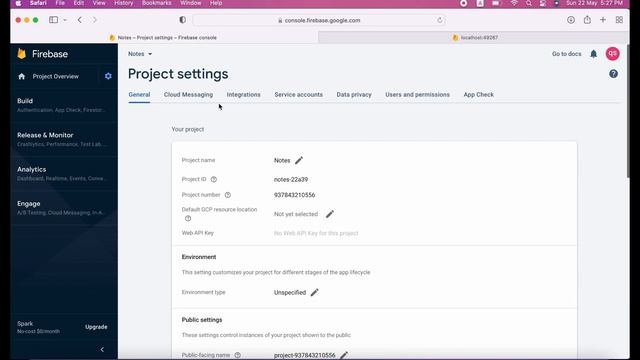Edit public-facing name pencil icon
The image size is (640, 360).
pyautogui.click(x=344, y=355)
